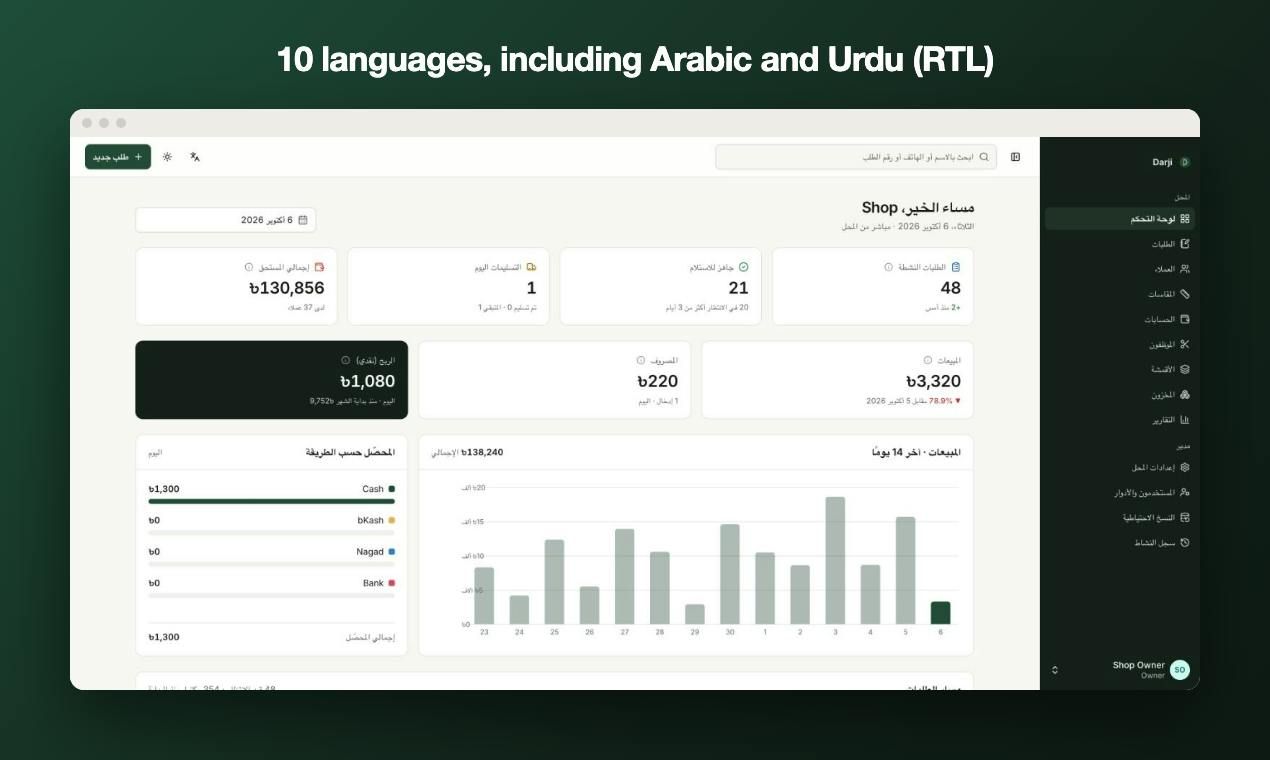
Task: Open إعدادات المحل shop settings gear icon
Action: click(x=1185, y=467)
